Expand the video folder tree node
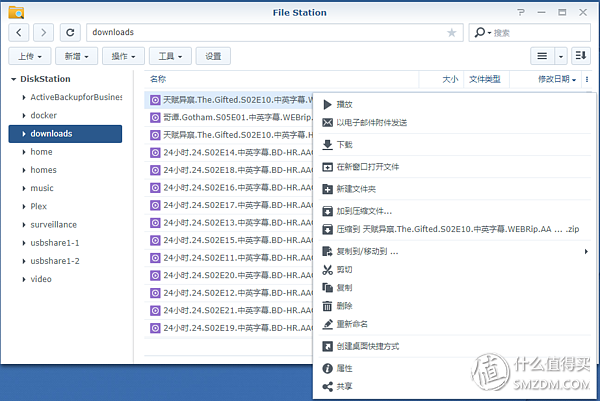The image size is (600, 401). point(24,279)
